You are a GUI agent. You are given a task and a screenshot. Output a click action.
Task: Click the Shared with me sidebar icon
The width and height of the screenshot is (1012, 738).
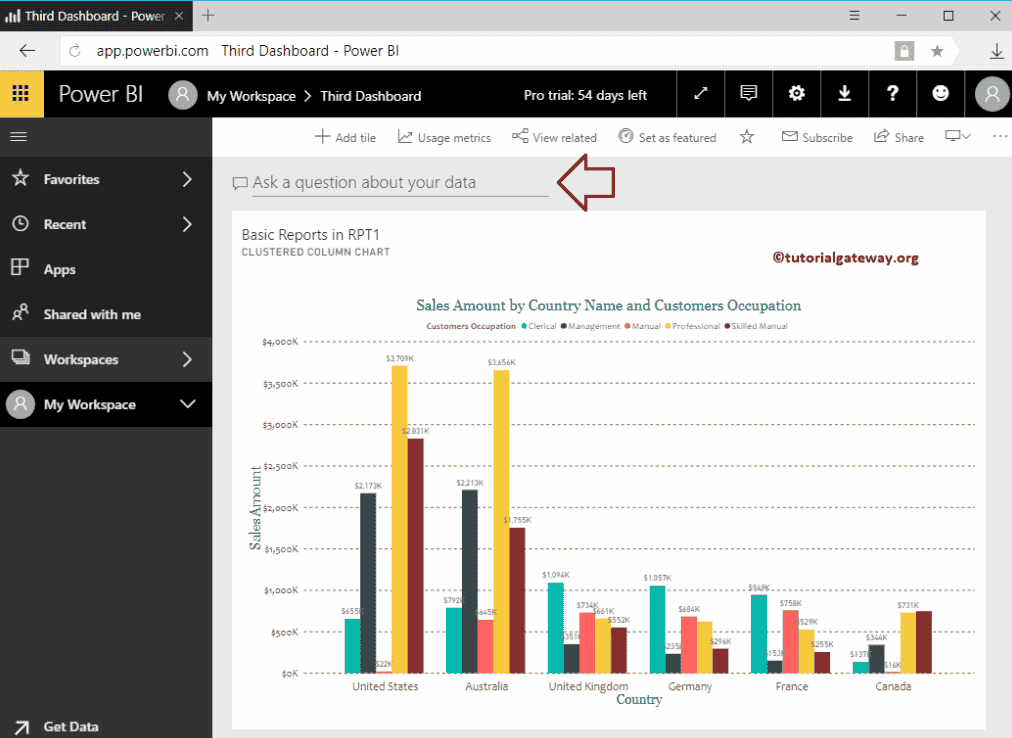pos(20,314)
